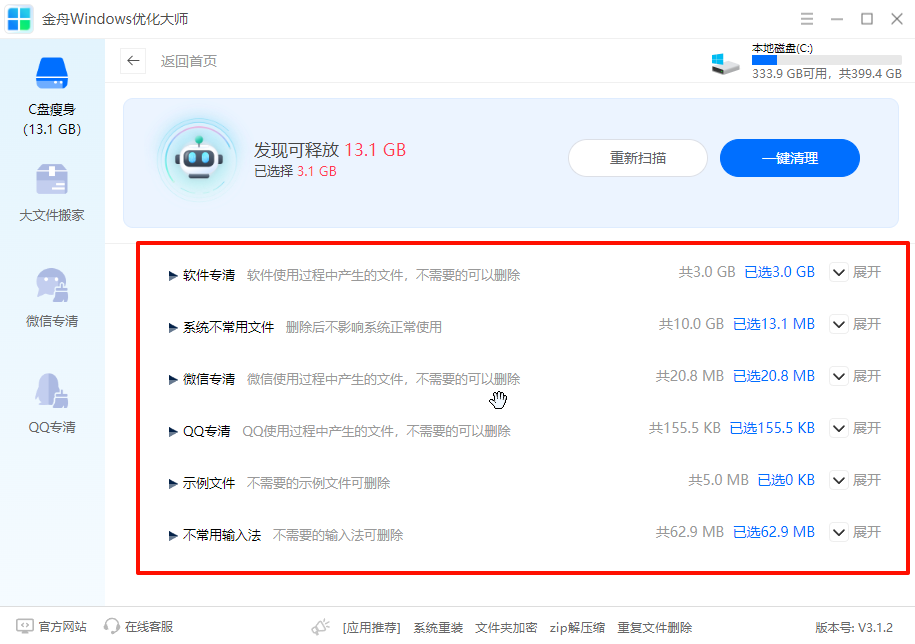
Task: Minimize the optimizer window
Action: pyautogui.click(x=837, y=19)
